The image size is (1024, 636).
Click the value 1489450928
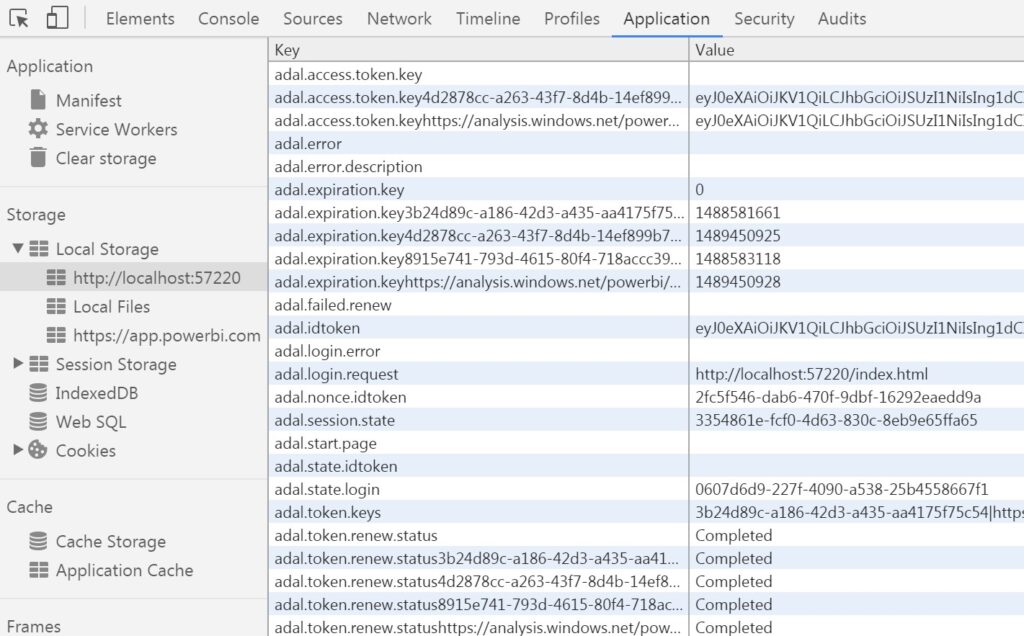[737, 282]
